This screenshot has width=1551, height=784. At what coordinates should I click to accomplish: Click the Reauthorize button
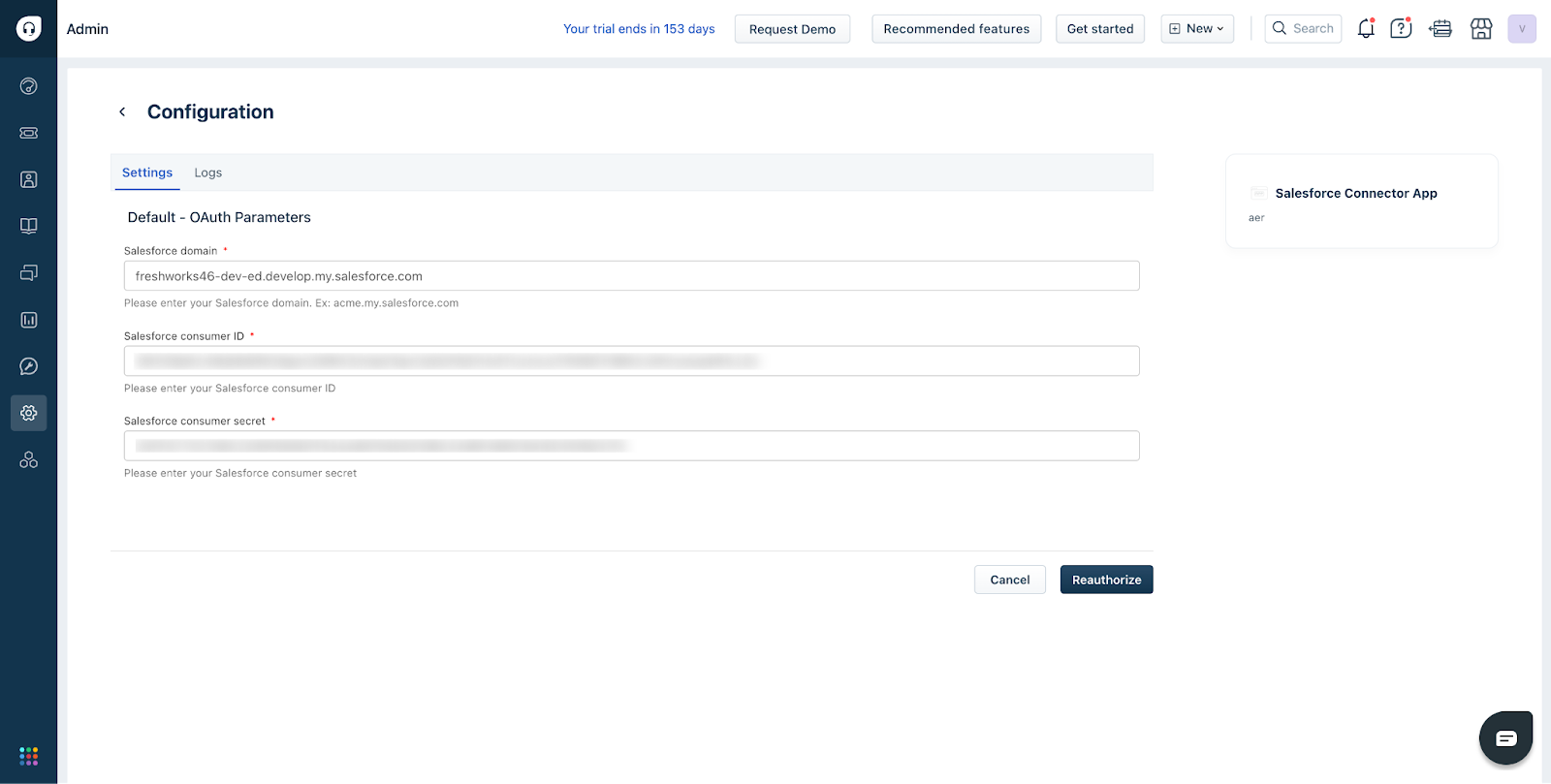point(1107,580)
